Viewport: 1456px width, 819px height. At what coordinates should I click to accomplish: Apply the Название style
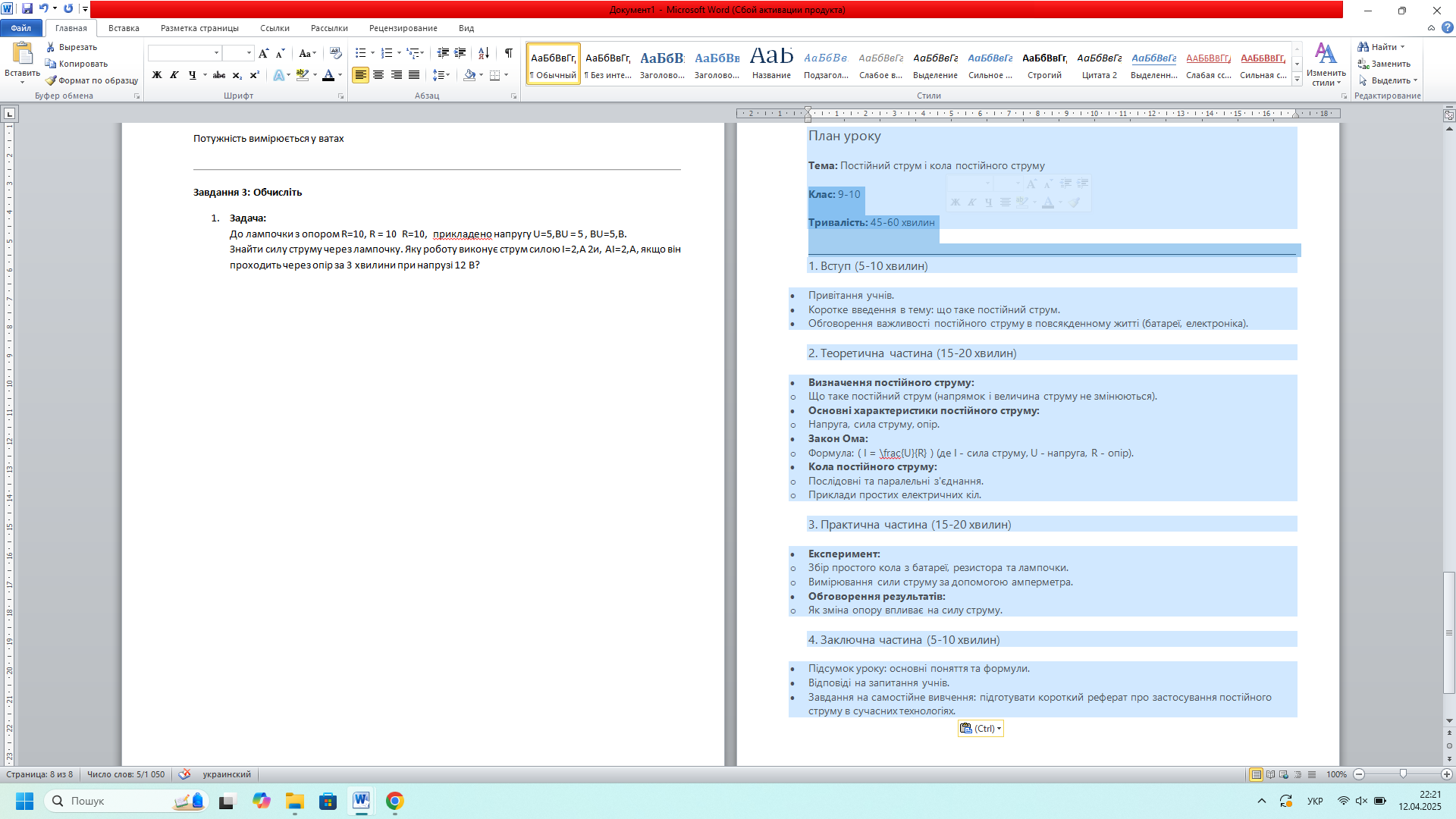point(771,64)
